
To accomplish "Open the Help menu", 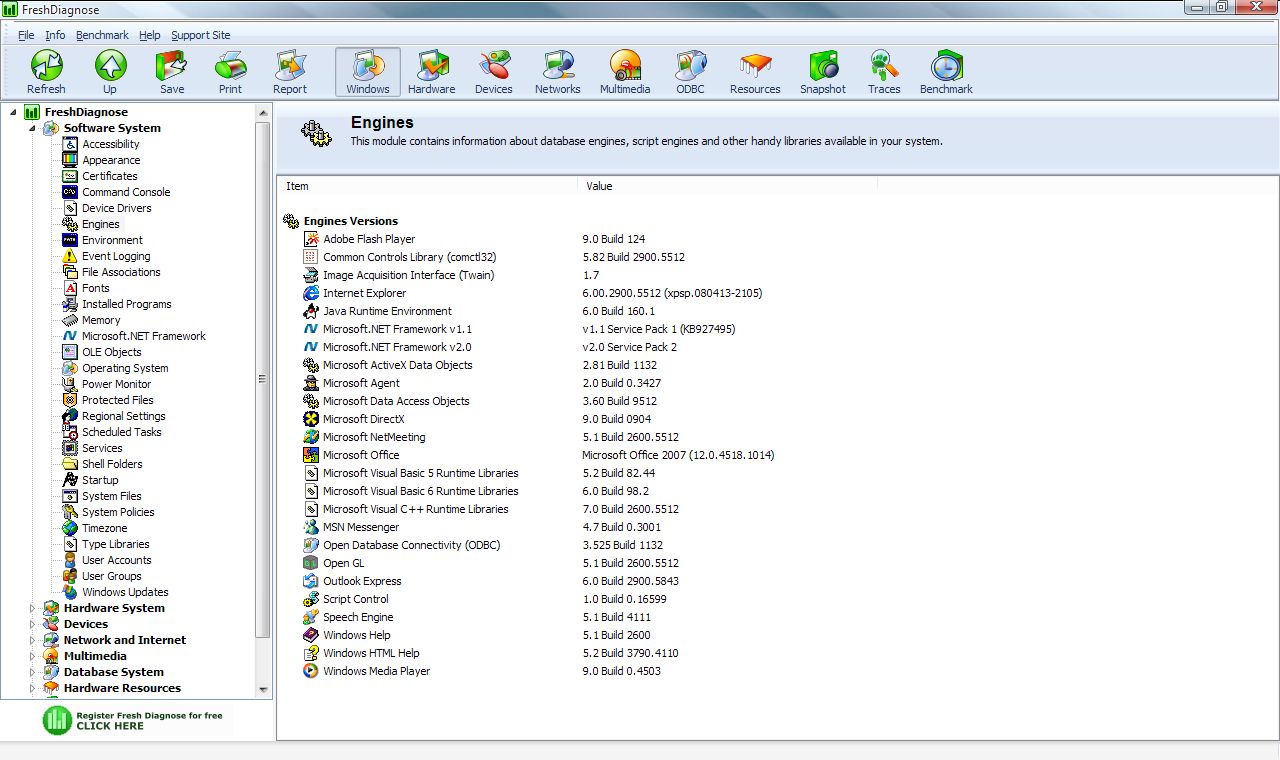I will point(149,35).
